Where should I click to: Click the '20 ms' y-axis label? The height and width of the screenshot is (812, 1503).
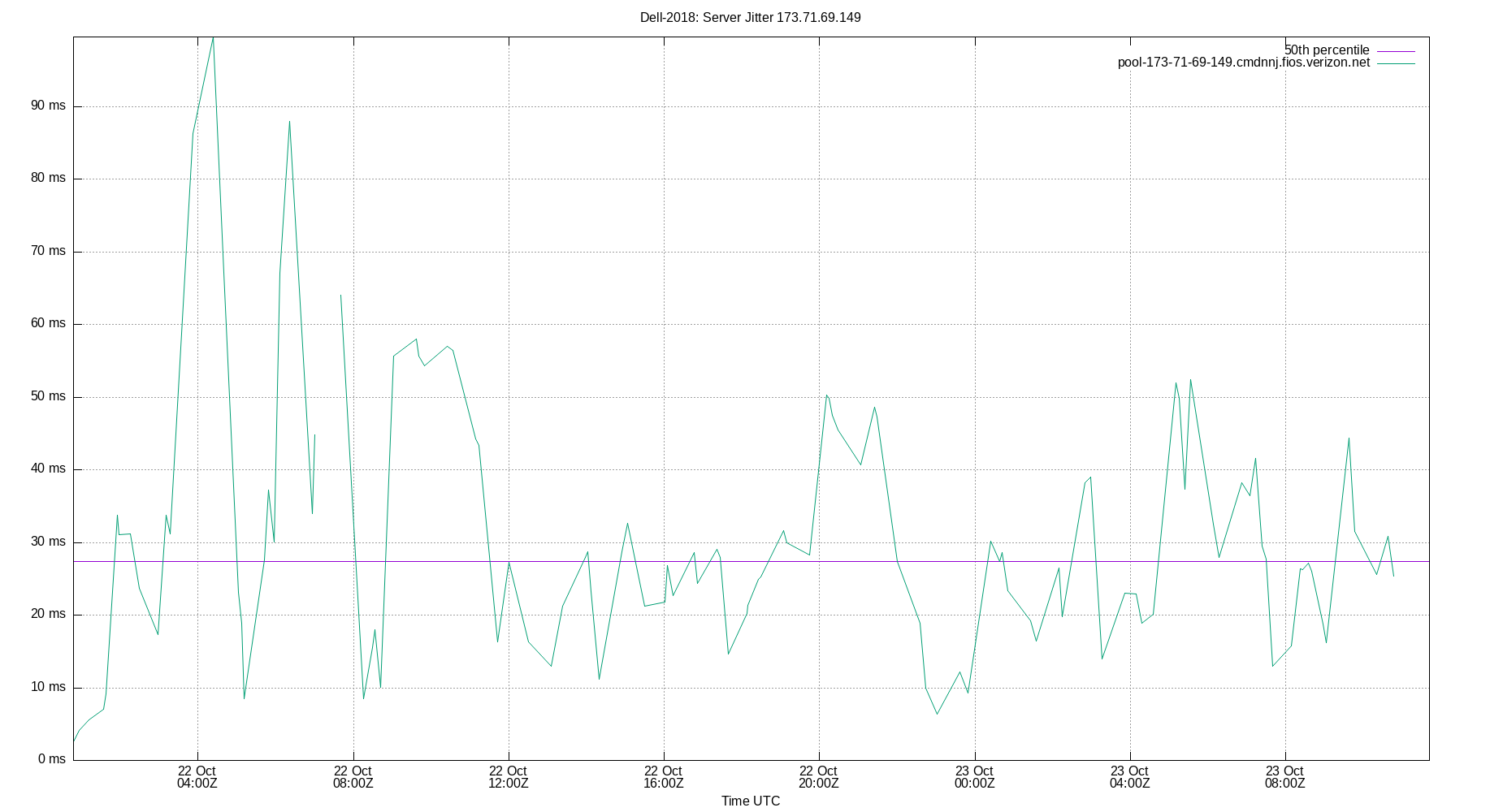48,614
